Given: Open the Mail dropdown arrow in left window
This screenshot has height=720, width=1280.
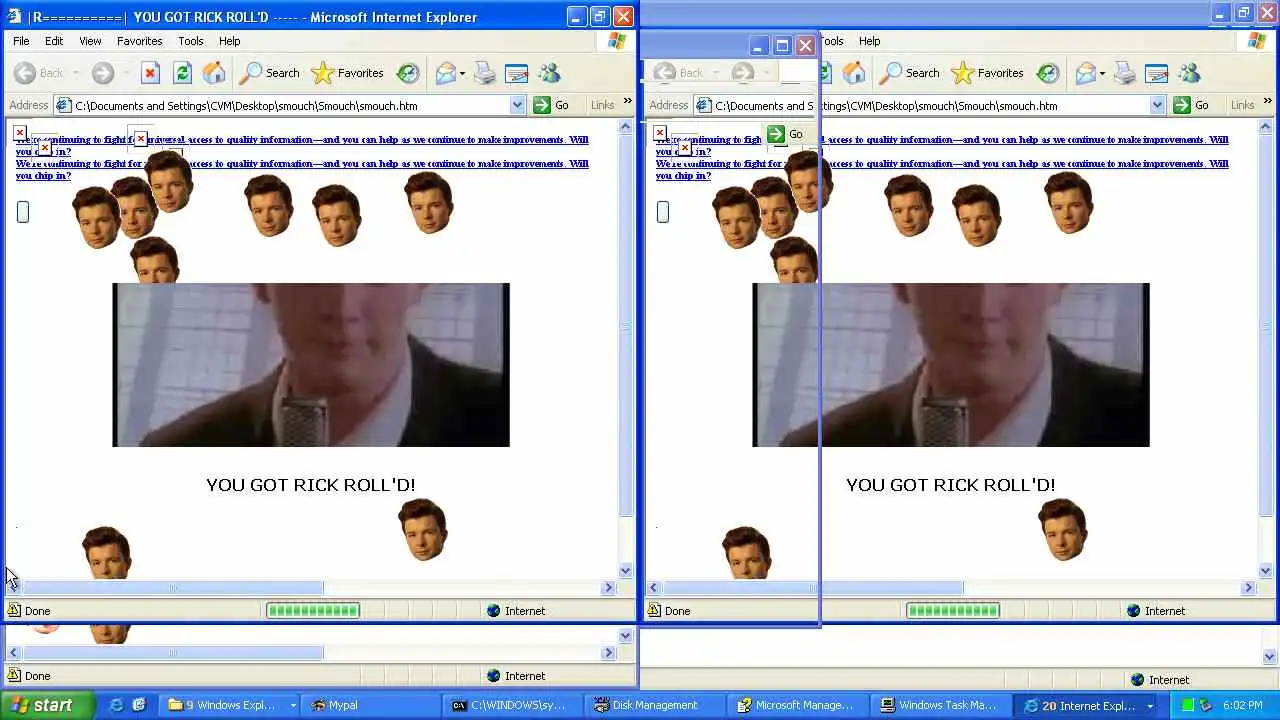Looking at the screenshot, I should 462,73.
